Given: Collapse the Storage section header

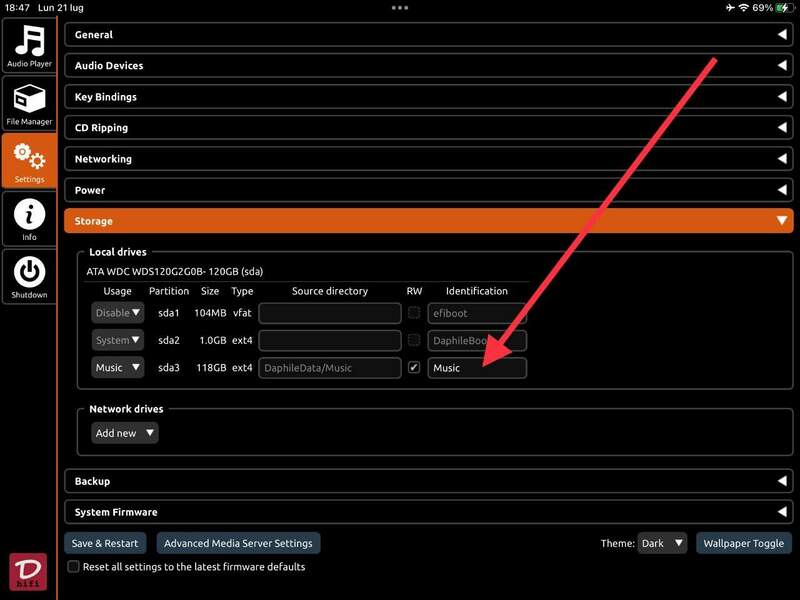Looking at the screenshot, I should (428, 221).
